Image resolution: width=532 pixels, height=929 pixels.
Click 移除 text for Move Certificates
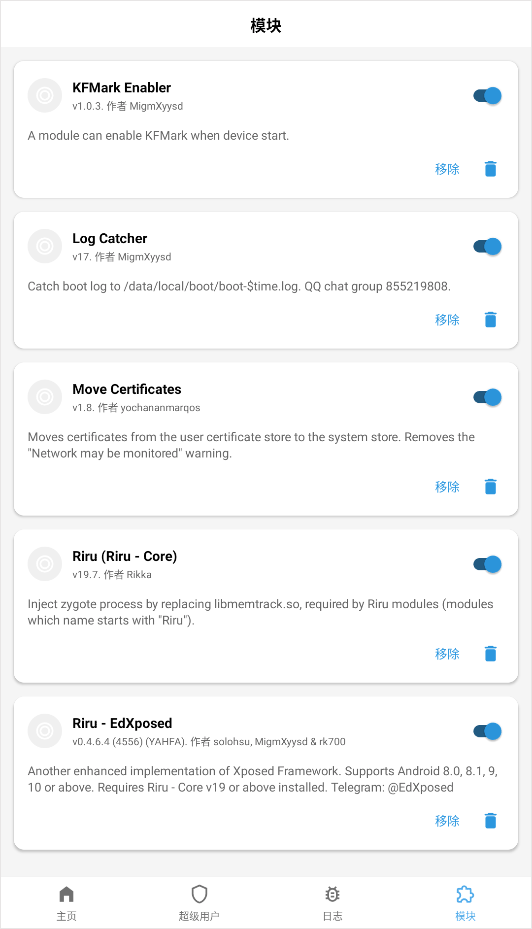pyautogui.click(x=447, y=487)
